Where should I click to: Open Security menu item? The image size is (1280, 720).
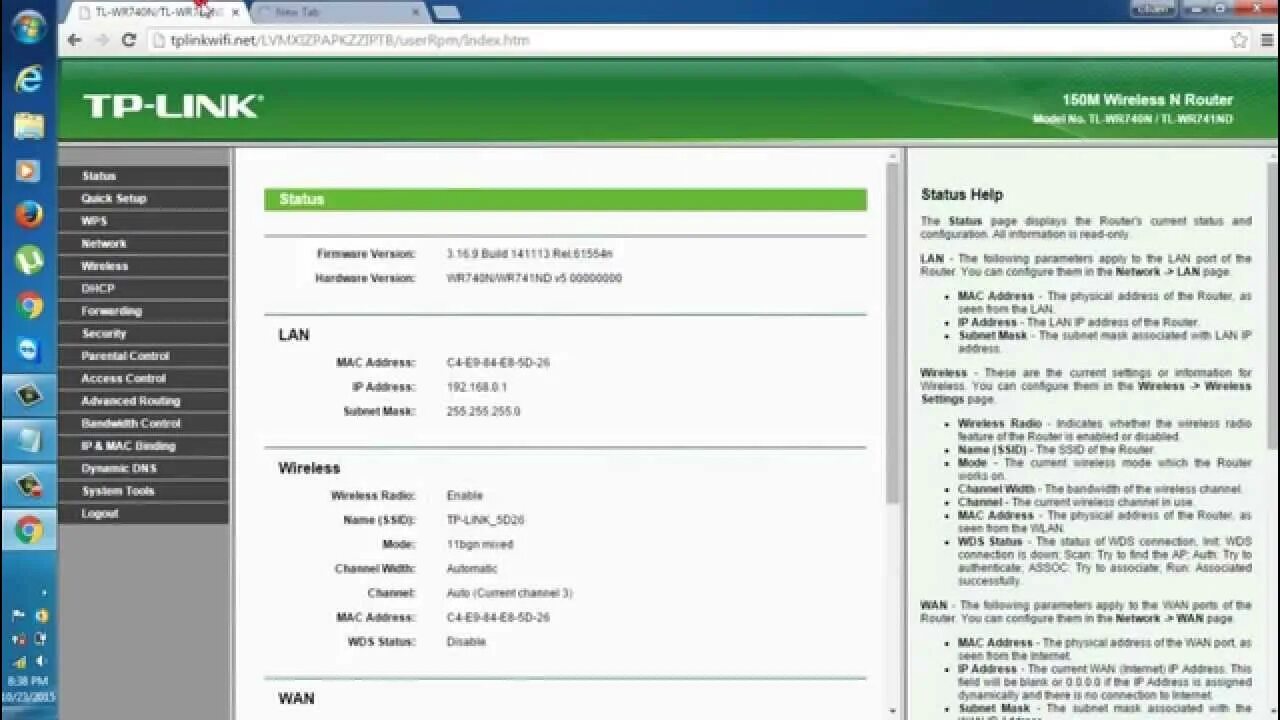coord(143,334)
